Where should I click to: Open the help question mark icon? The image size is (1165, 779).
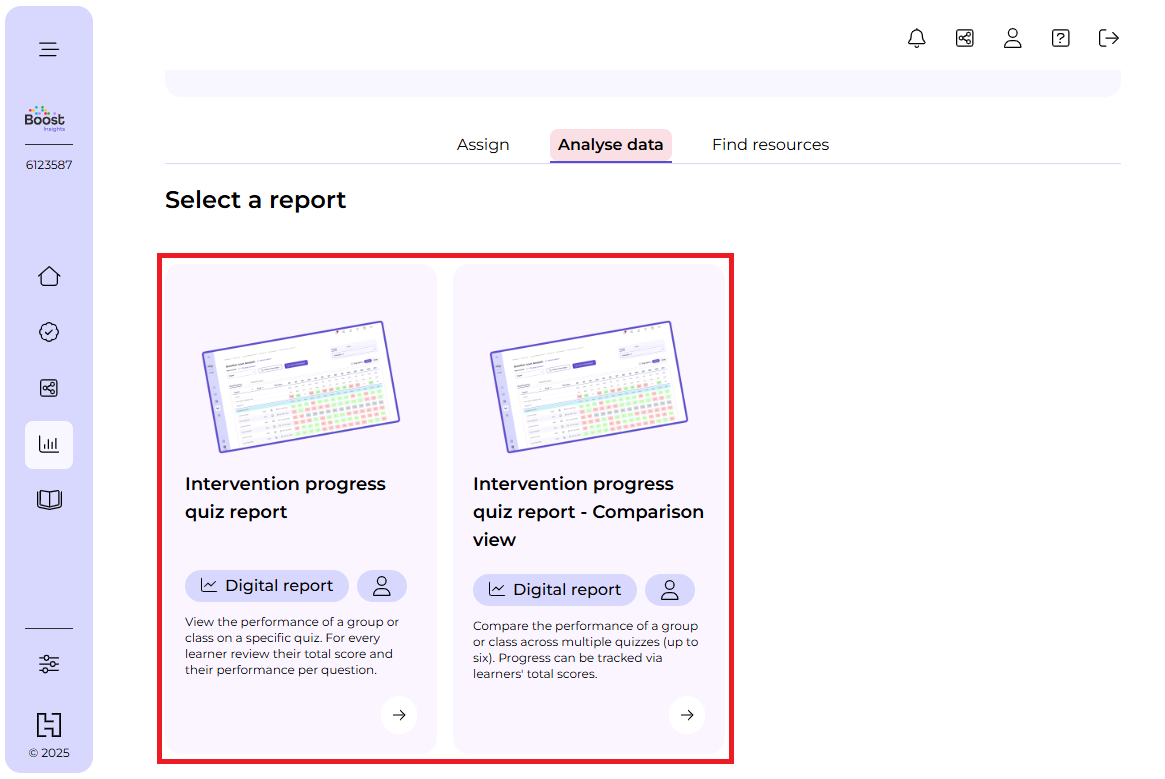pyautogui.click(x=1060, y=39)
